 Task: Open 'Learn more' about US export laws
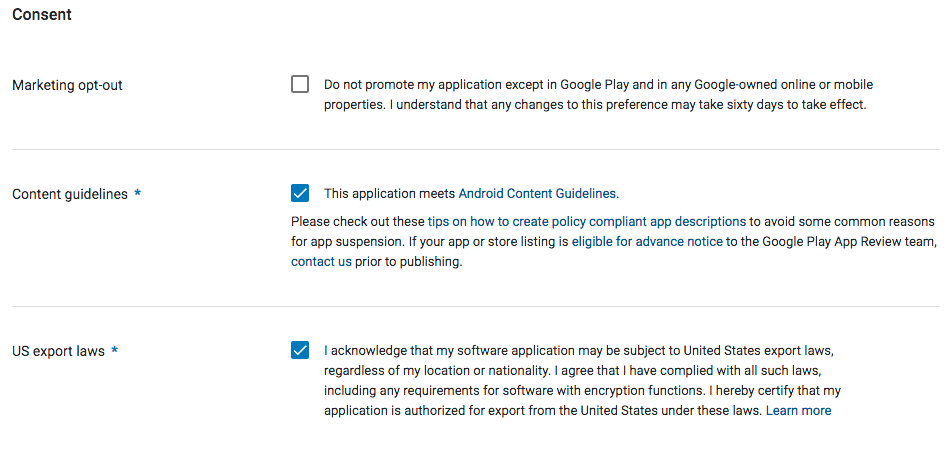[x=798, y=411]
